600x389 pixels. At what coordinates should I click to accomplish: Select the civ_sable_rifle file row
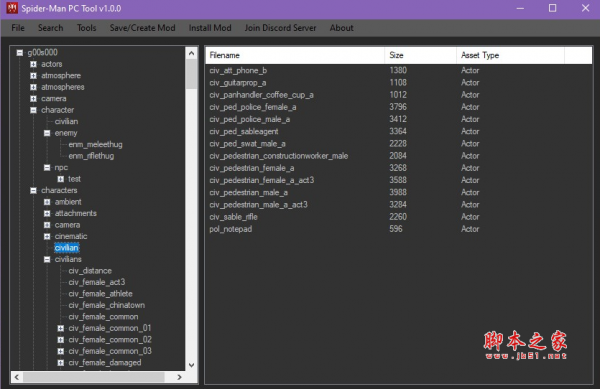point(398,217)
